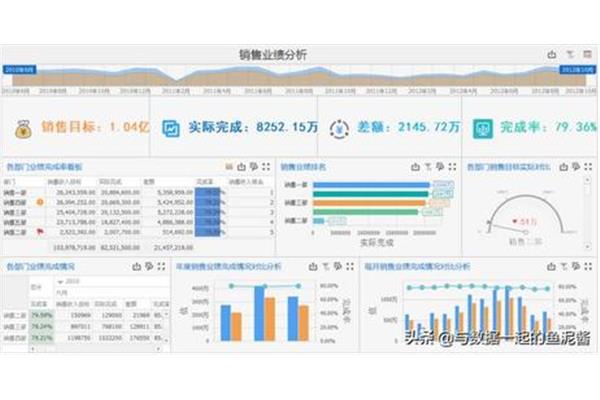Export the department completion-rate table panel
The image size is (600, 400).
[x=241, y=167]
